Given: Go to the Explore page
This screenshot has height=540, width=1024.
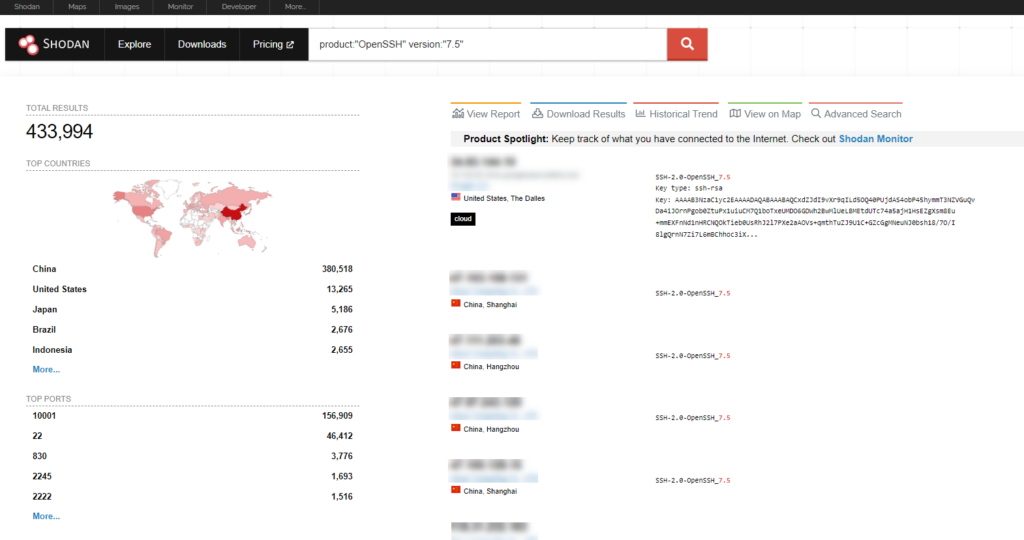Looking at the screenshot, I should 135,44.
